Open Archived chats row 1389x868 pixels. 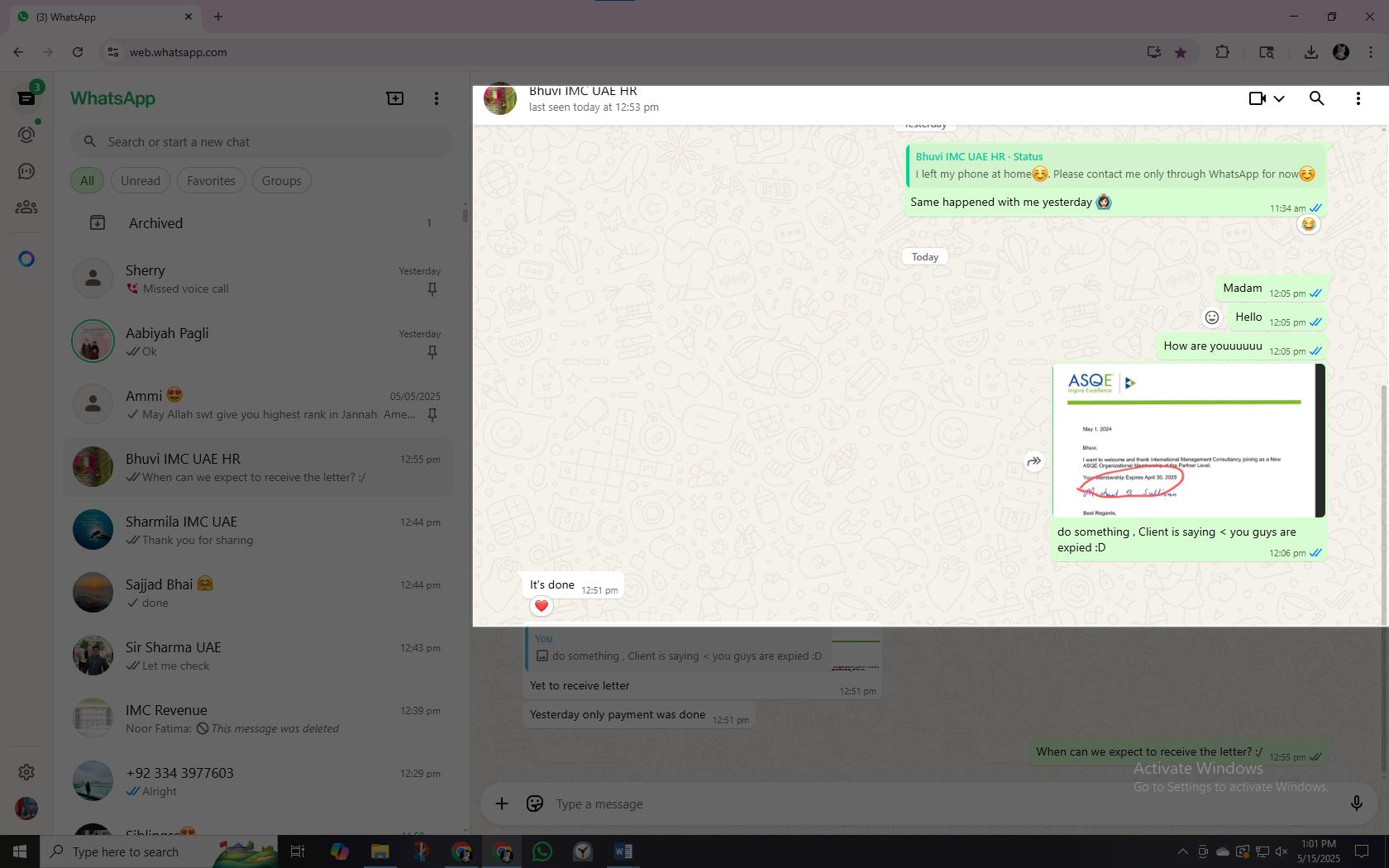click(258, 222)
